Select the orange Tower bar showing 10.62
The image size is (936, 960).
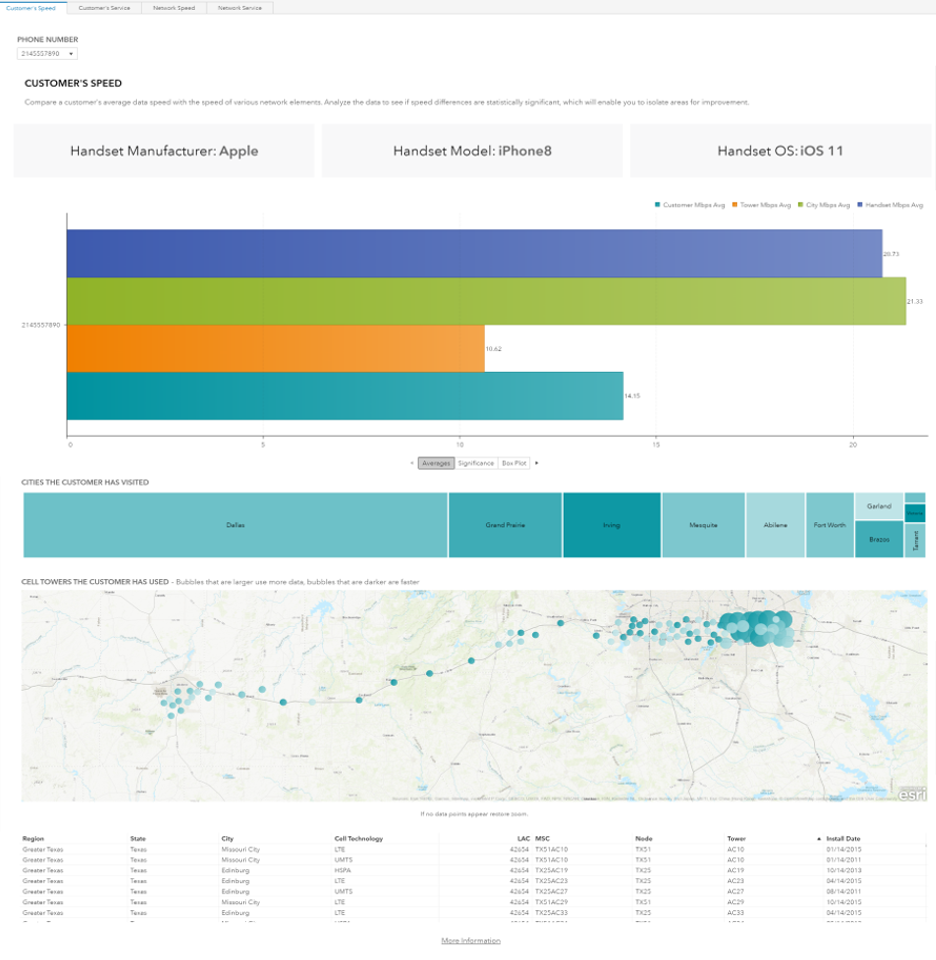click(x=275, y=348)
